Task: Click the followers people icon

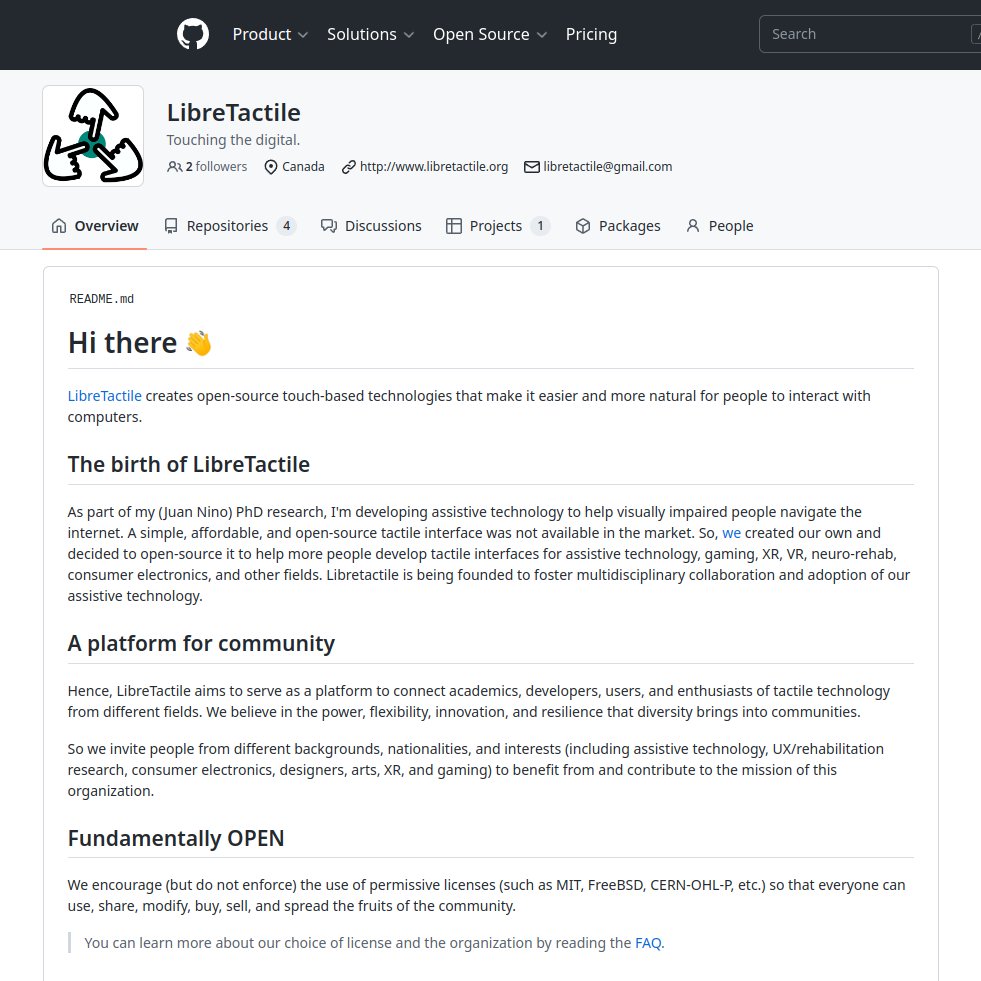Action: click(x=175, y=167)
